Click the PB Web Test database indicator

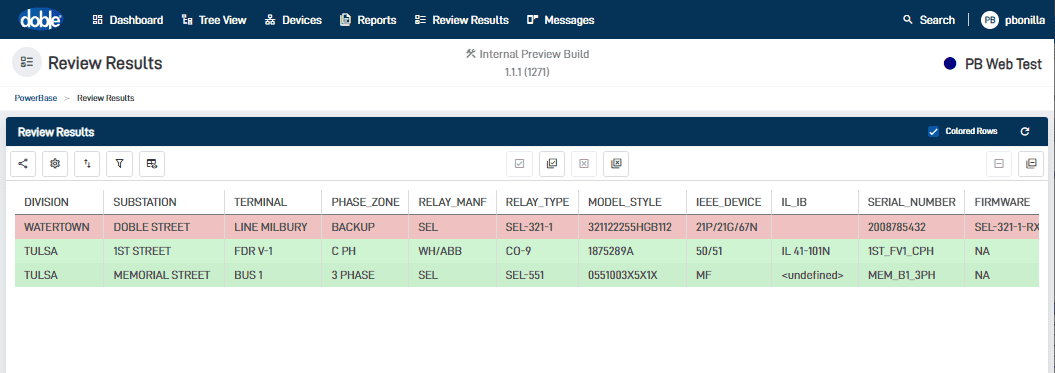[x=993, y=64]
